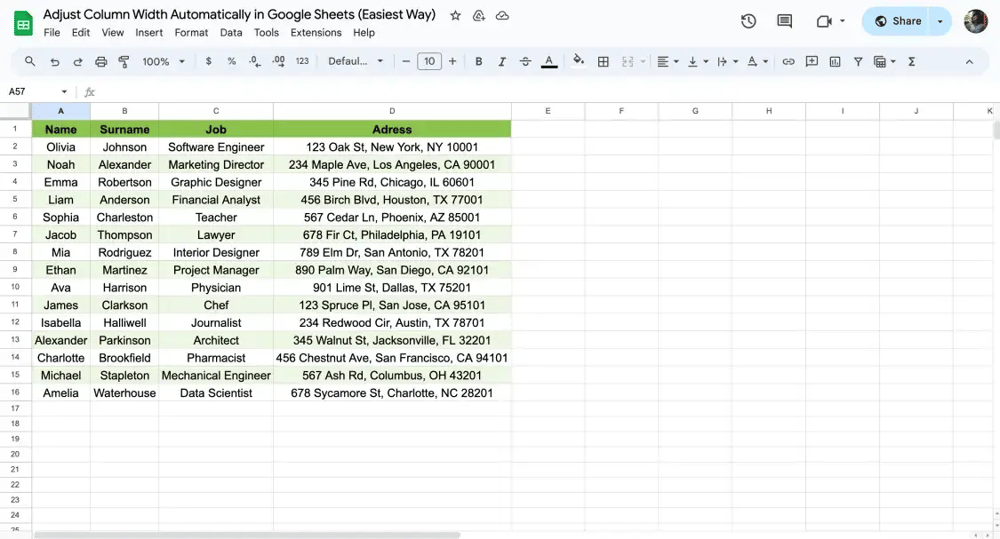Toggle bold formatting

[x=478, y=62]
